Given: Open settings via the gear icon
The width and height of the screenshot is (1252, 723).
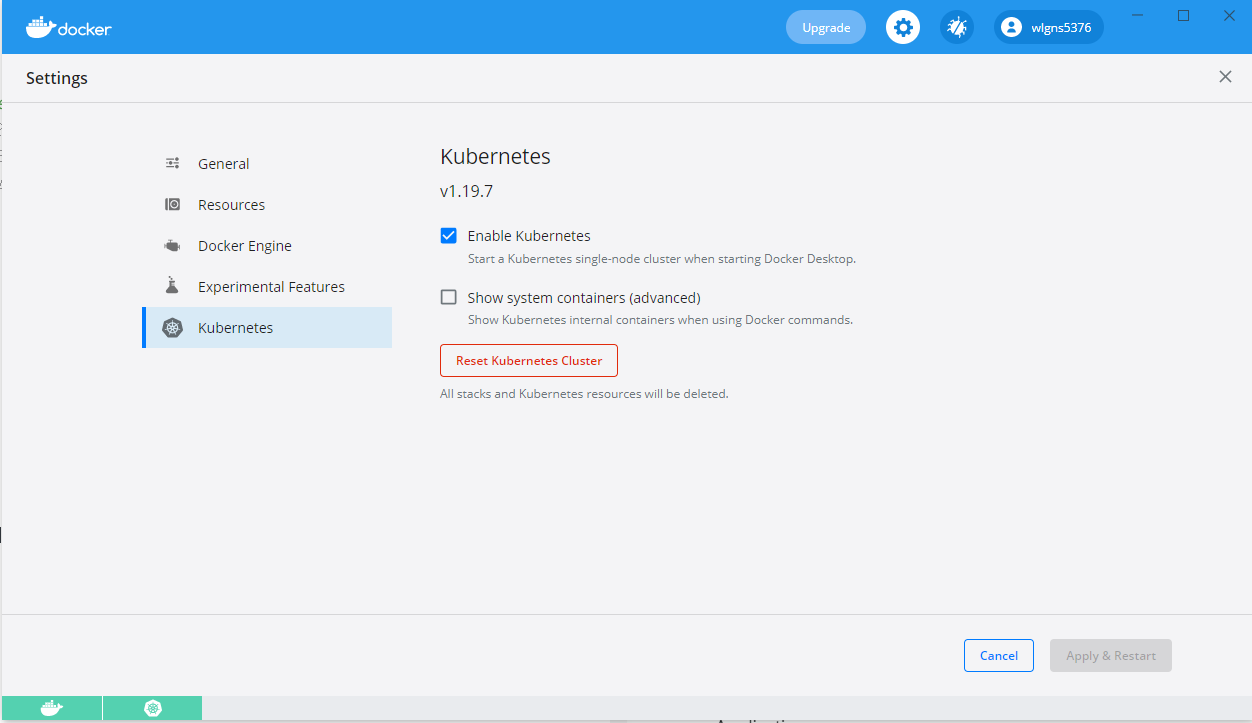Looking at the screenshot, I should 903,27.
